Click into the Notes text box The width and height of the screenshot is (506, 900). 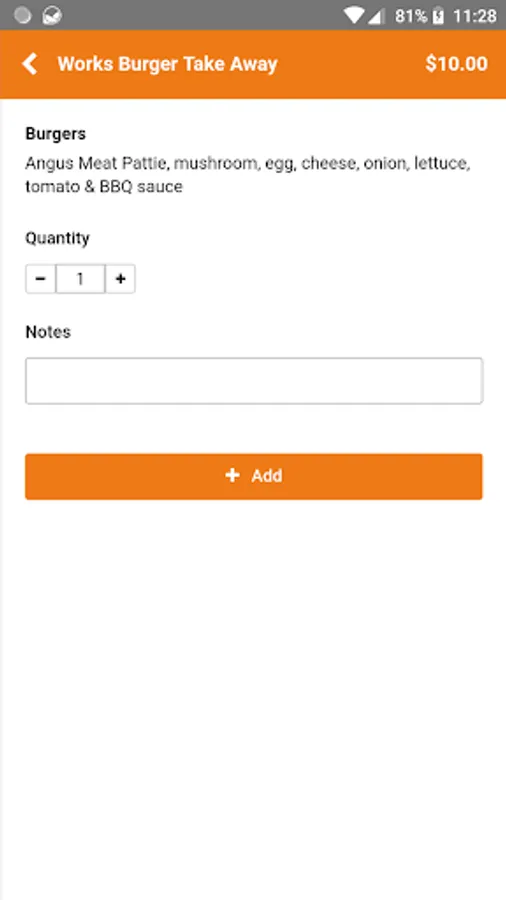[x=254, y=381]
